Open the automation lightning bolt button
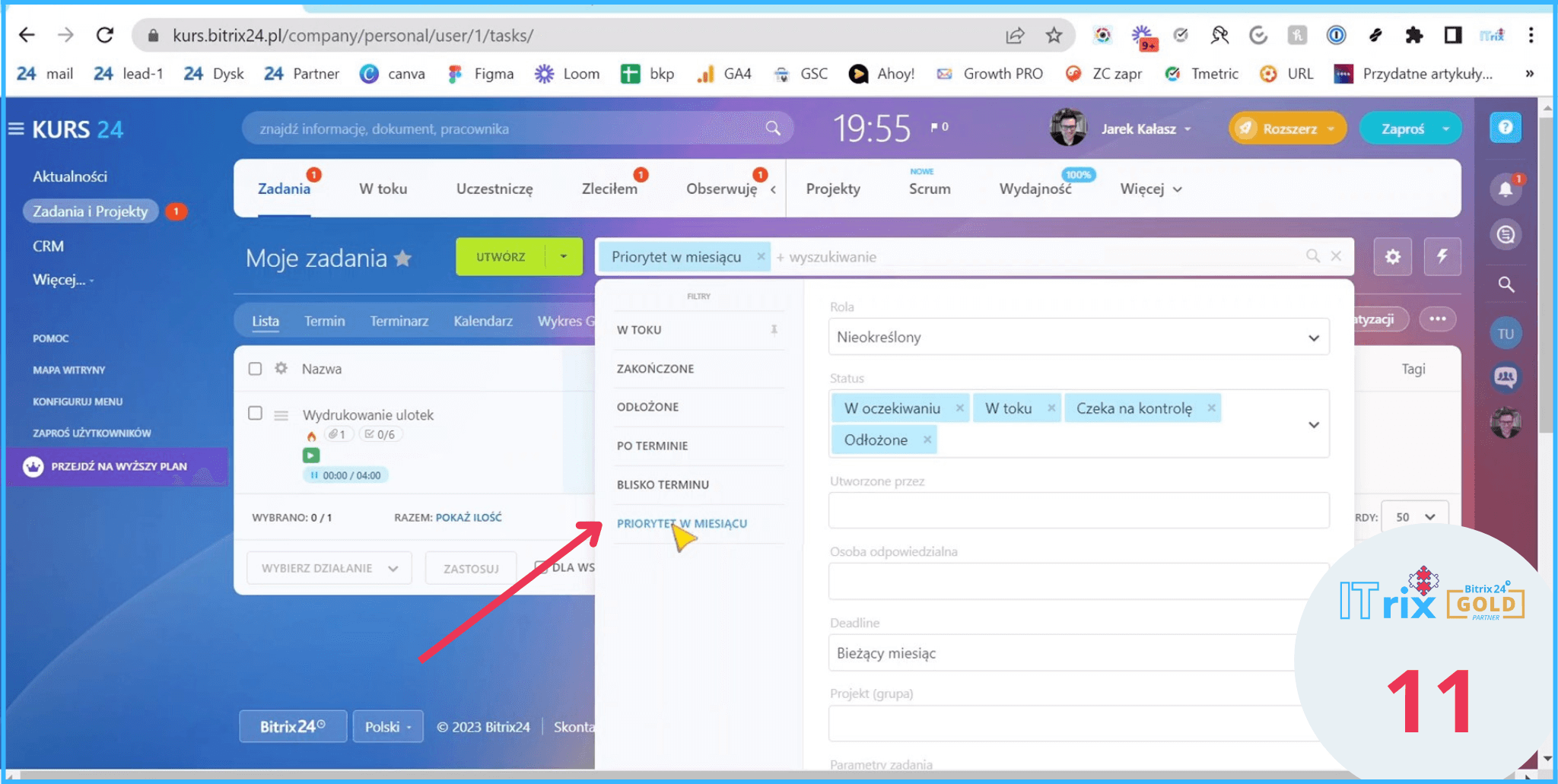Image resolution: width=1558 pixels, height=784 pixels. click(x=1442, y=257)
